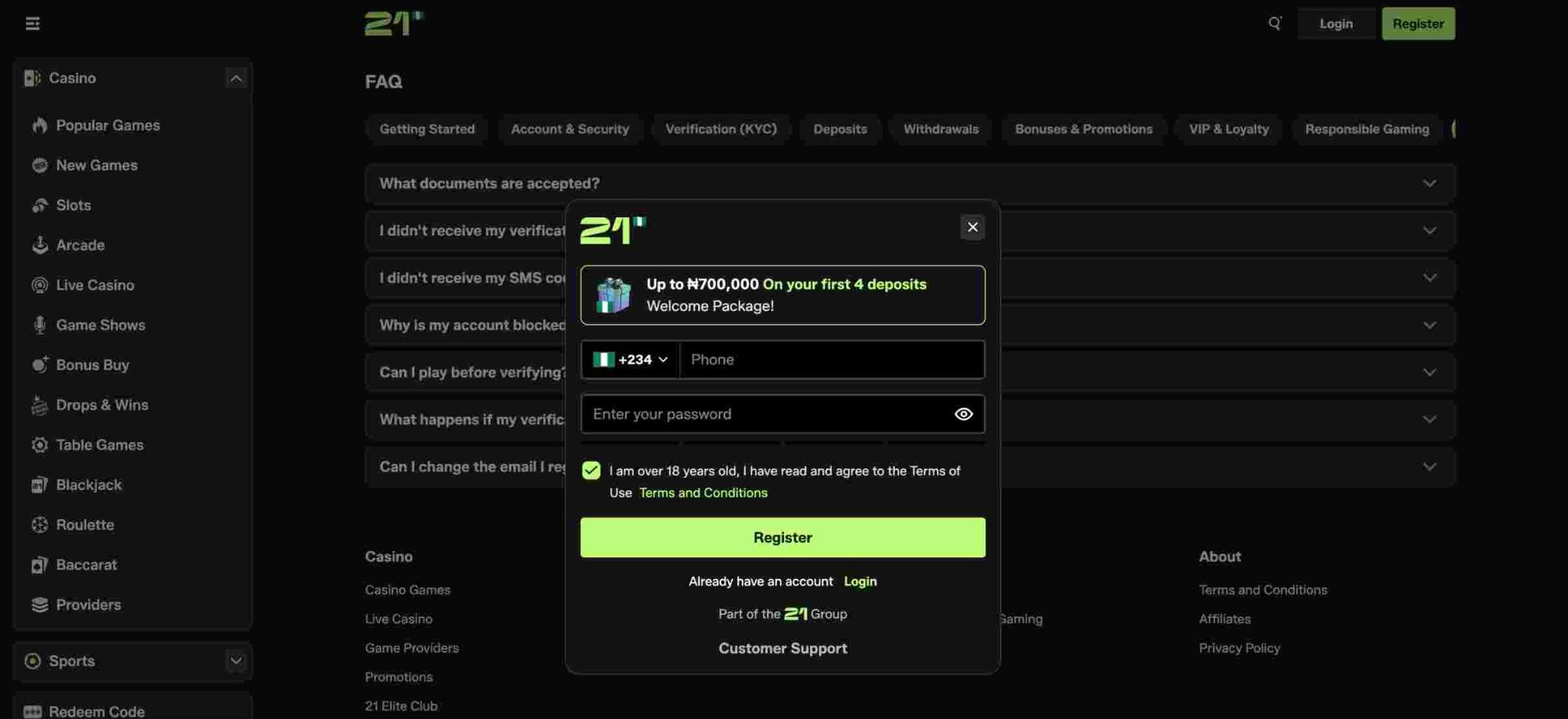Switch to Getting Started tab
Screen dimensions: 1568x719
coord(427,129)
